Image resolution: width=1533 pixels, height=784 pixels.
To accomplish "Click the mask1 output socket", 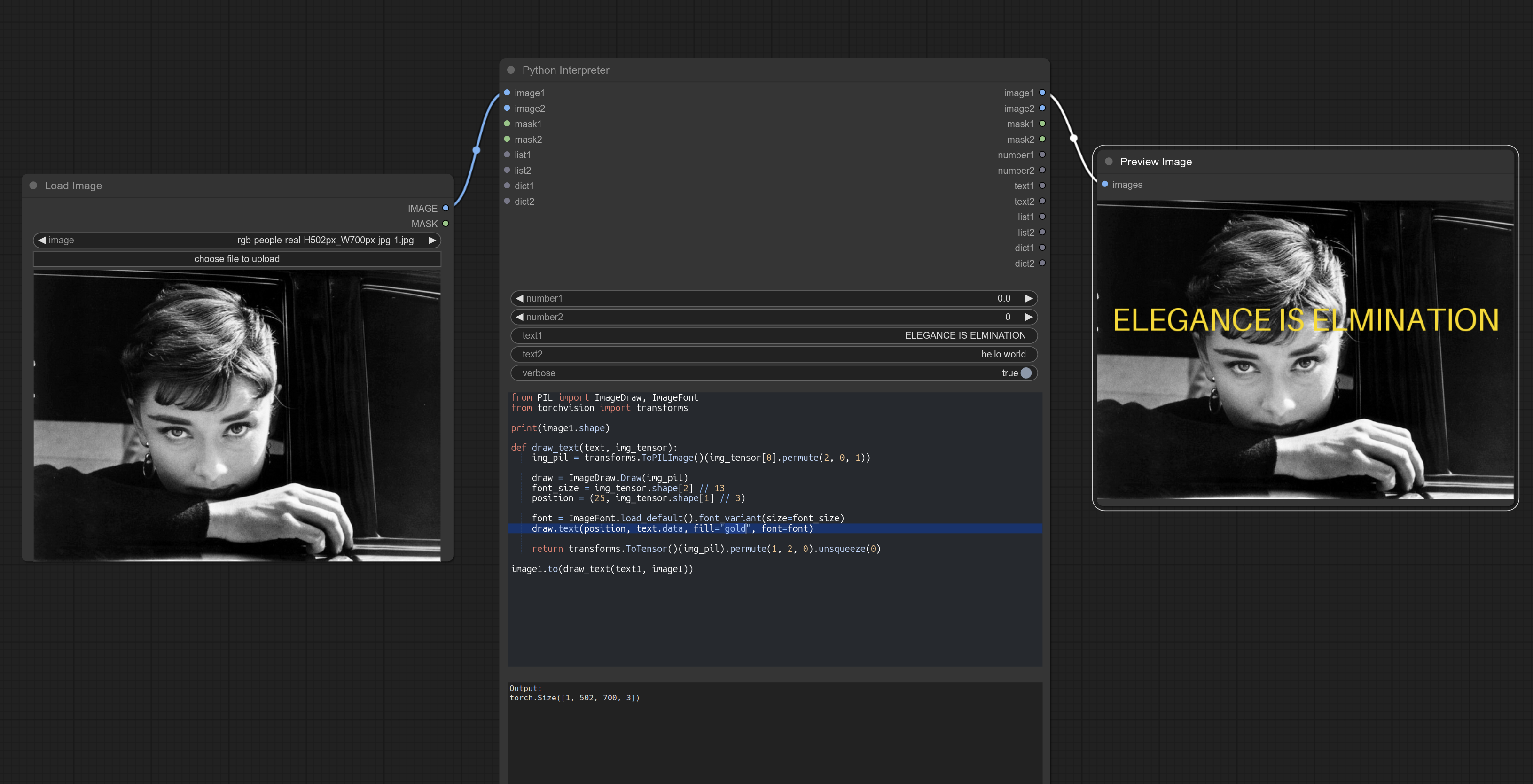I will point(1042,124).
